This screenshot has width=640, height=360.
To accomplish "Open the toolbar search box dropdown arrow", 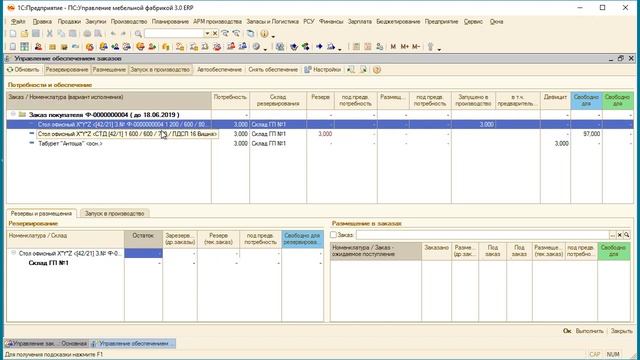I will click(207, 34).
